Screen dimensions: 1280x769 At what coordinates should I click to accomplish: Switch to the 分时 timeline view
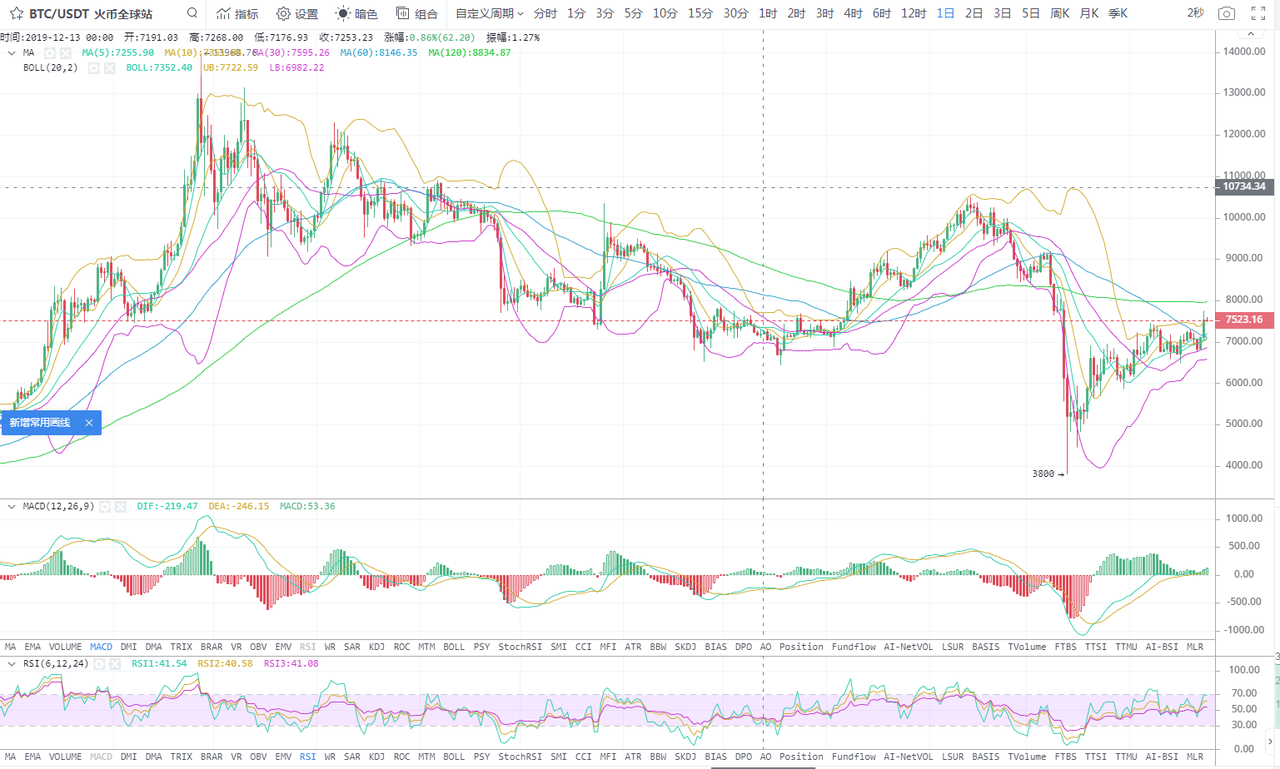(545, 14)
